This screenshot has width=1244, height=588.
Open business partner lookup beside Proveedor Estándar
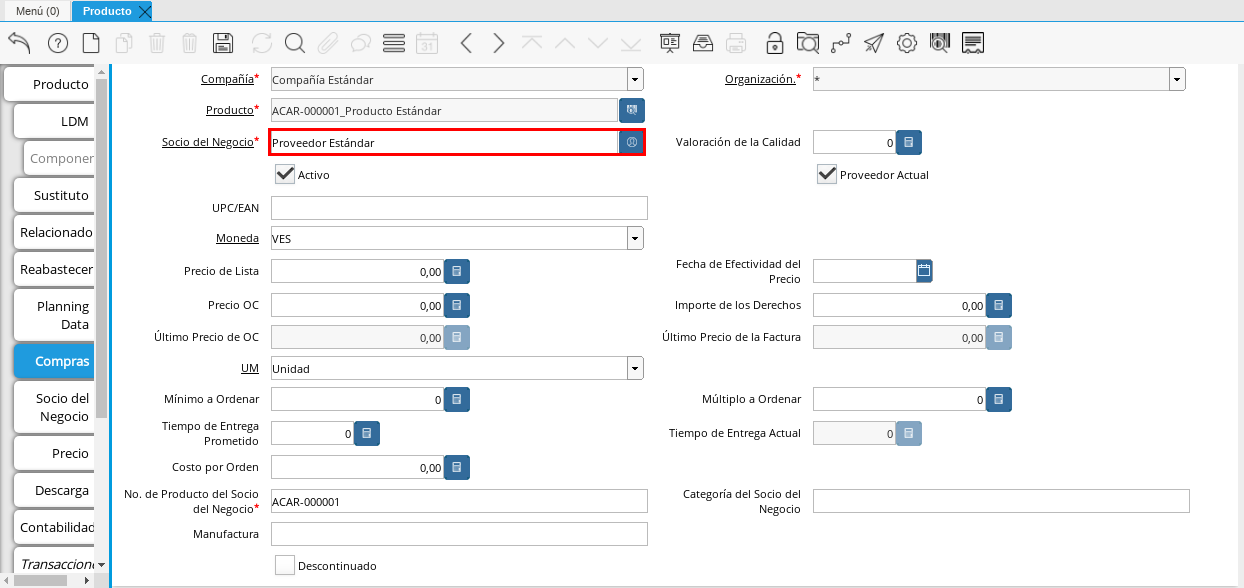[632, 143]
